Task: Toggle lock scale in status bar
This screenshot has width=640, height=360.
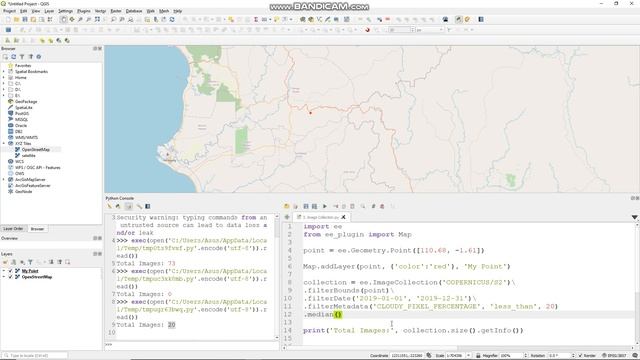Action: click(478, 356)
